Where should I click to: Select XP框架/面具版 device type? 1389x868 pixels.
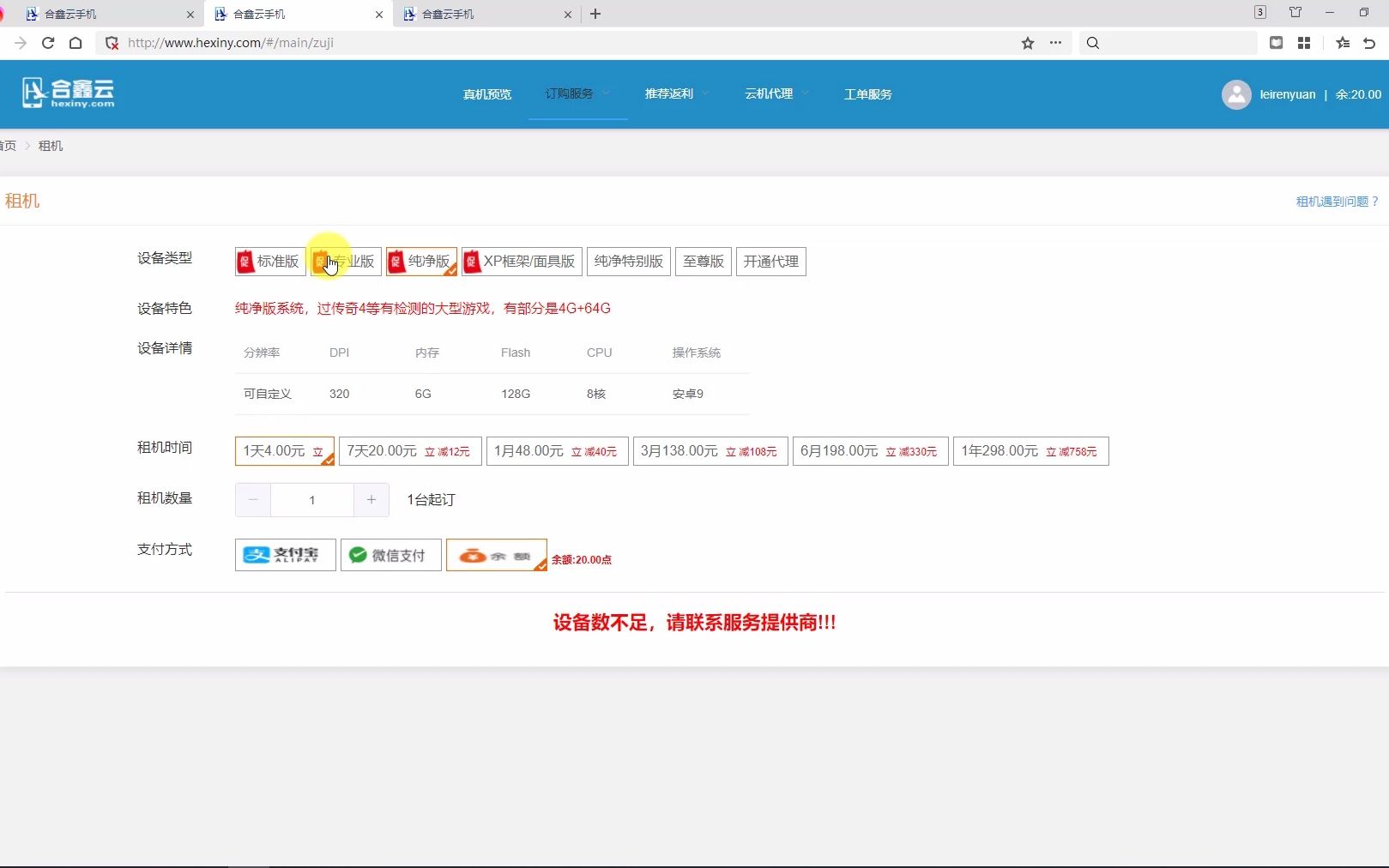(522, 262)
